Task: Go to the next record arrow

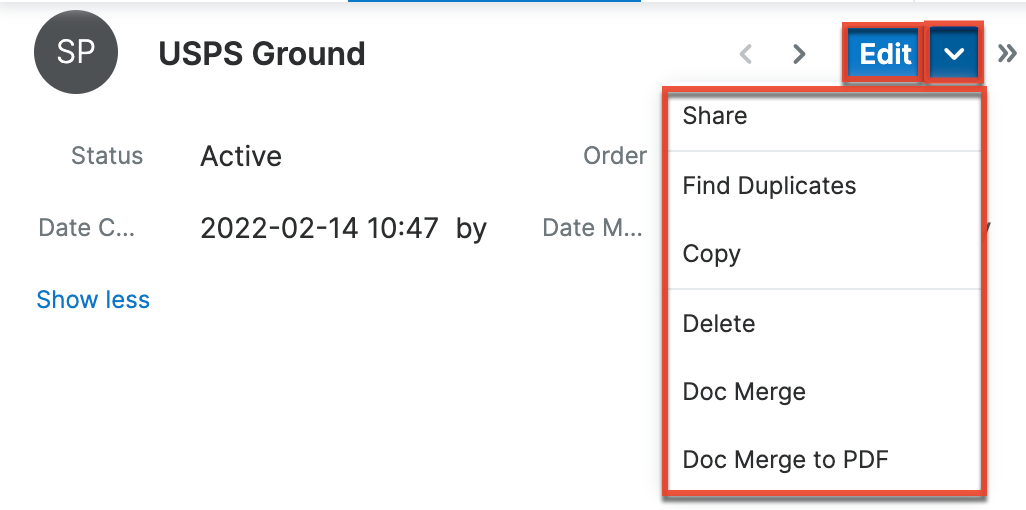Action: 798,54
